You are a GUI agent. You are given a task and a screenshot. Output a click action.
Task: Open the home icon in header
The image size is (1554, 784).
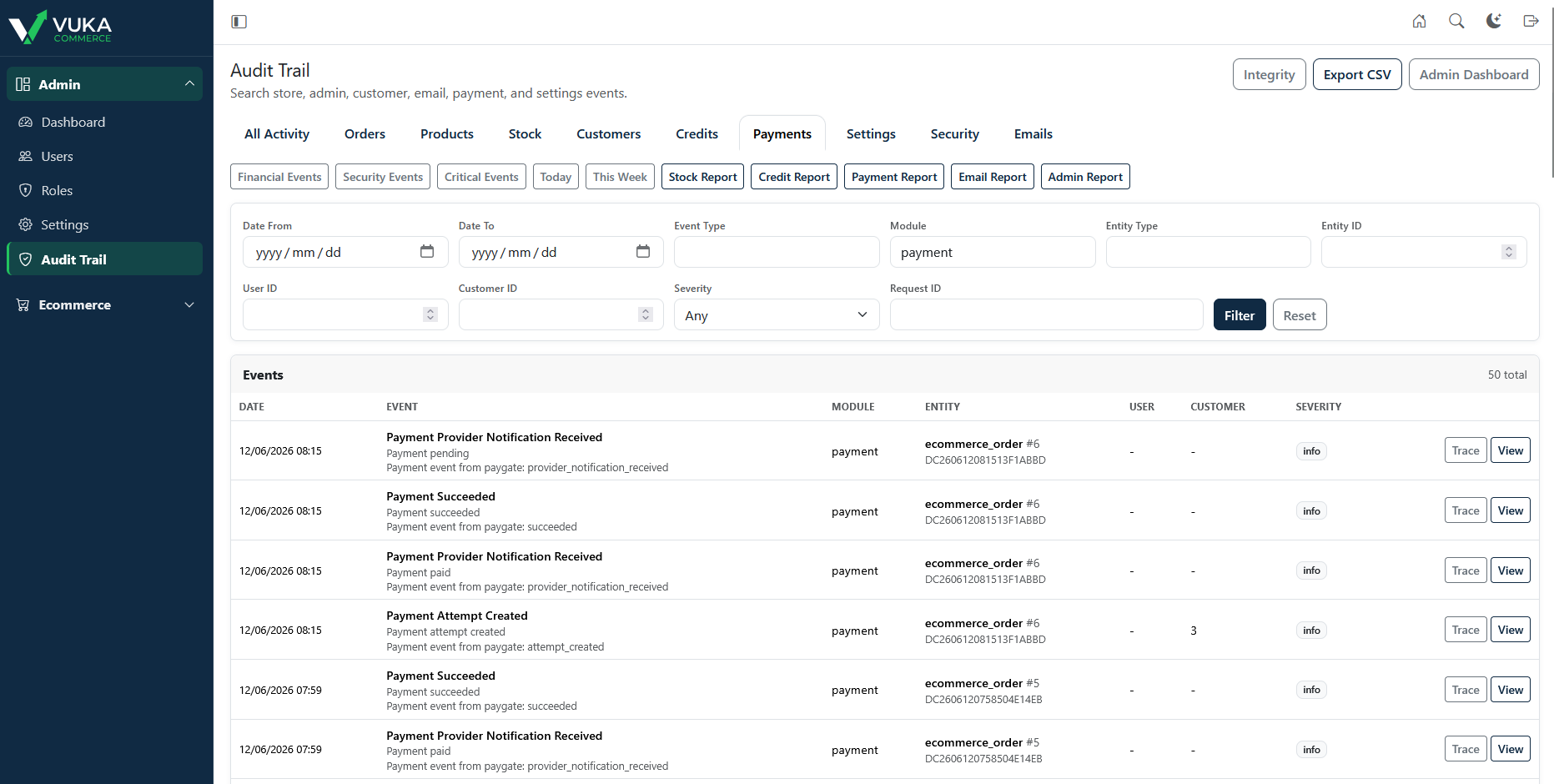click(x=1419, y=22)
